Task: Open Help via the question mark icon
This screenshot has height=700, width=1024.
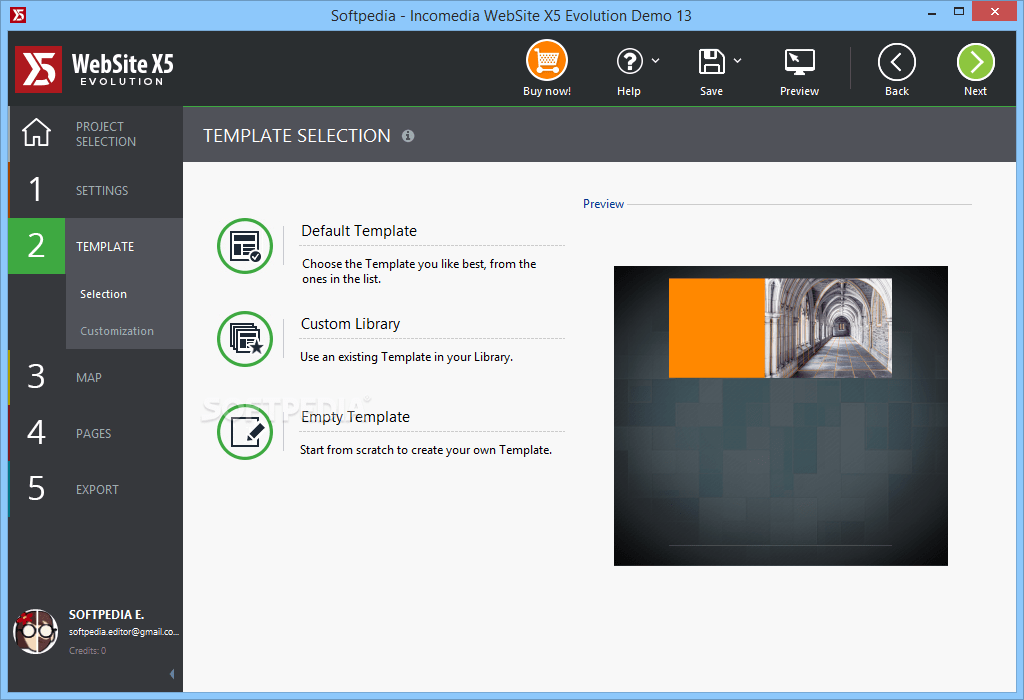Action: click(629, 60)
